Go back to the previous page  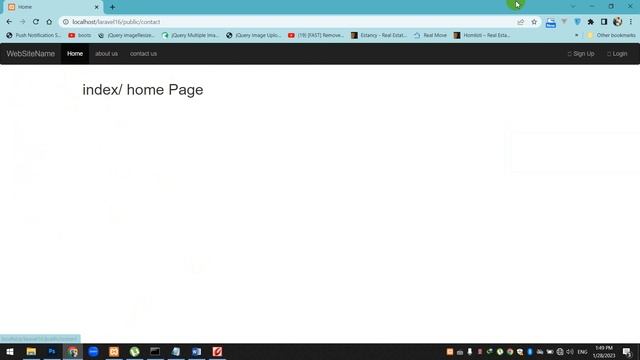coord(9,22)
